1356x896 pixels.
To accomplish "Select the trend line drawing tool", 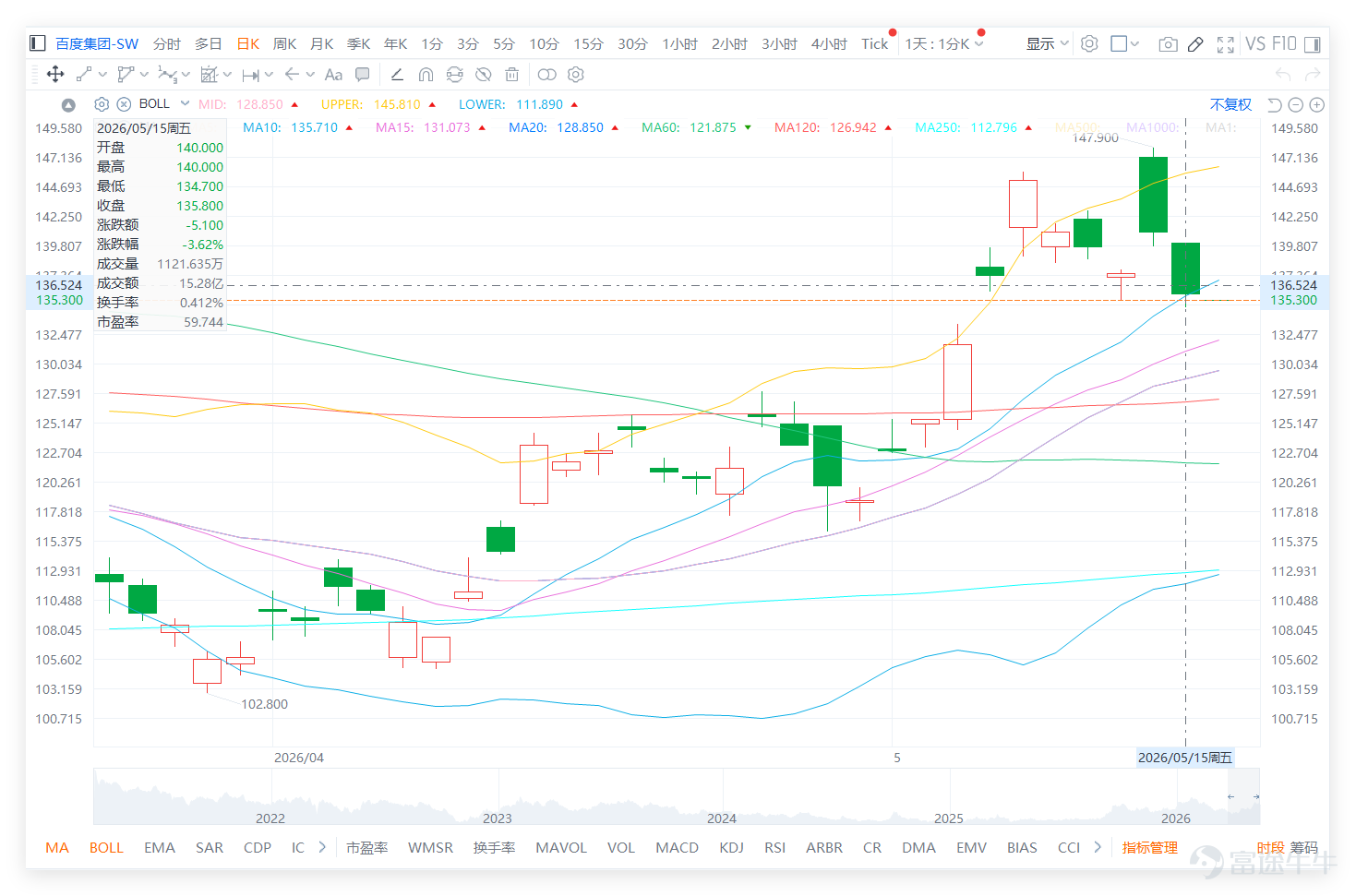I will coord(84,75).
